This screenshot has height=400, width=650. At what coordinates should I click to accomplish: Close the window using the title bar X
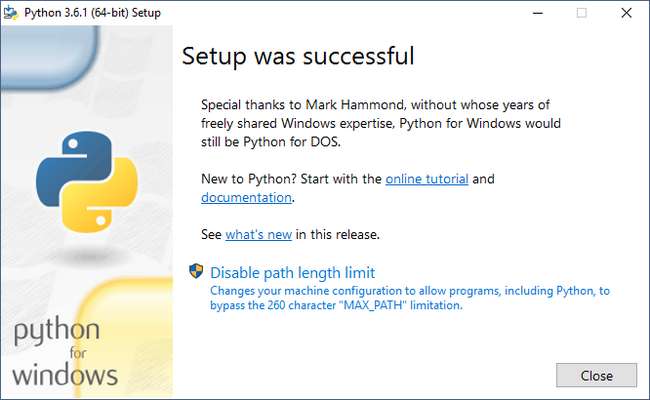[627, 12]
